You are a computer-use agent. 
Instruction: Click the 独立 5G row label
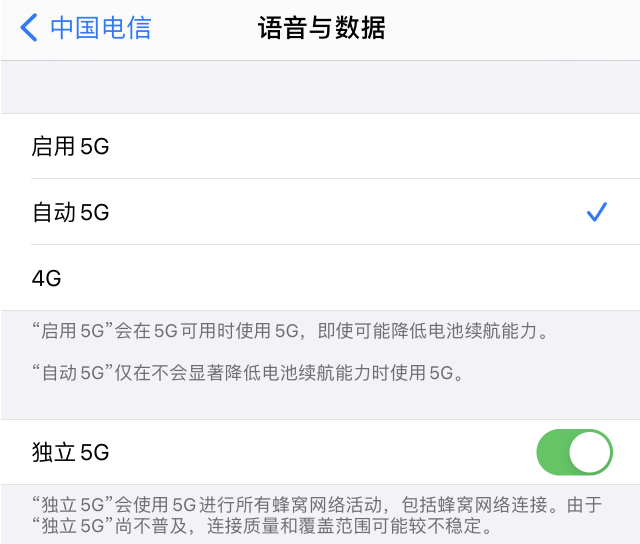[71, 452]
